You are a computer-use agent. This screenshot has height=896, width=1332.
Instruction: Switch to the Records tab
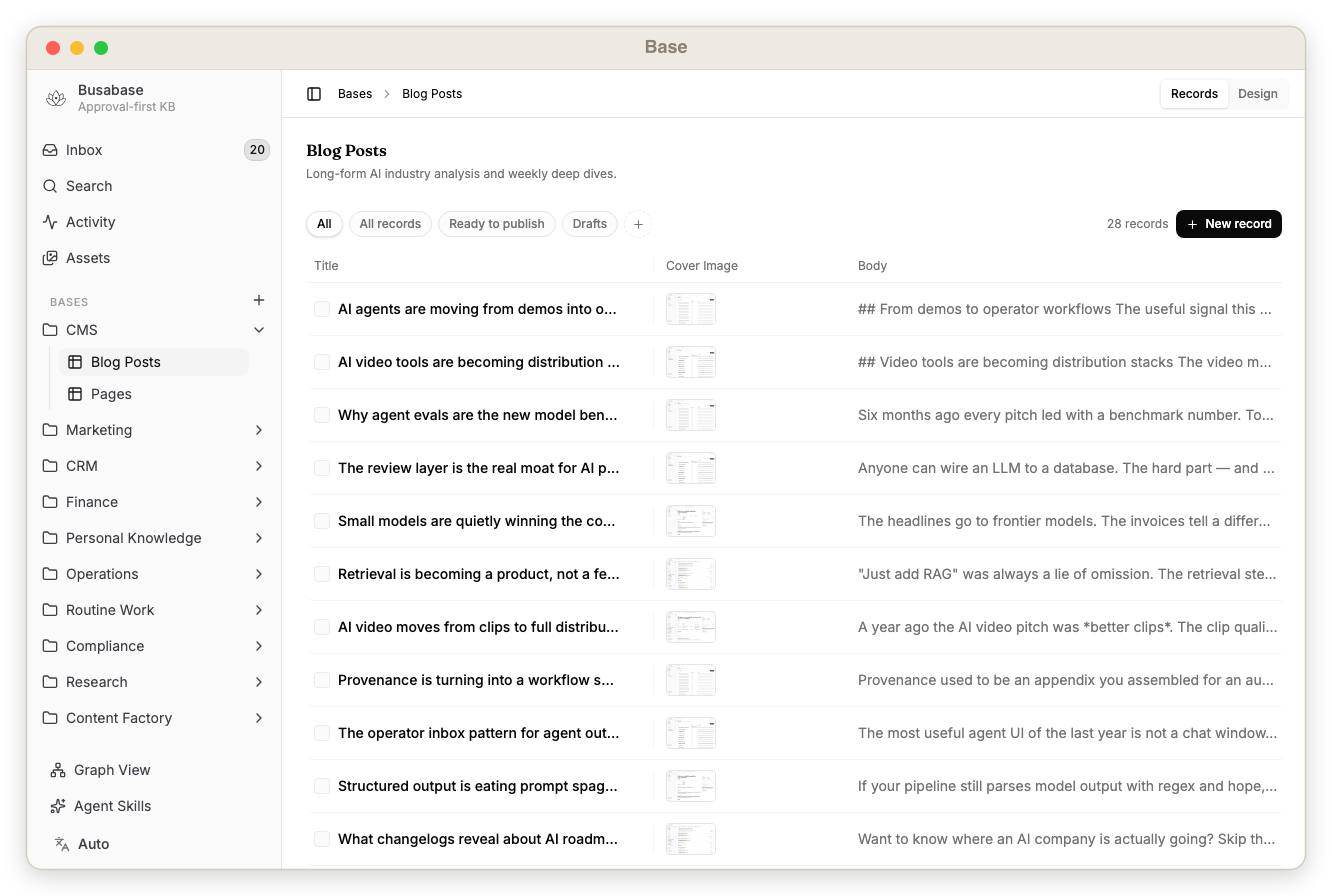point(1194,94)
